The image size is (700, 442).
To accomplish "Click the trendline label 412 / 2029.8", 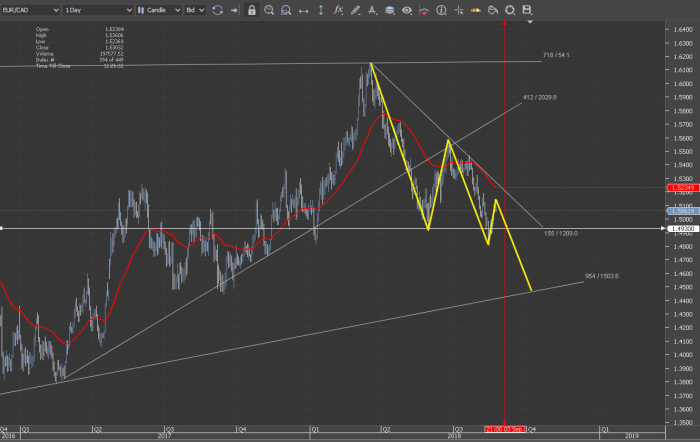I will (539, 97).
